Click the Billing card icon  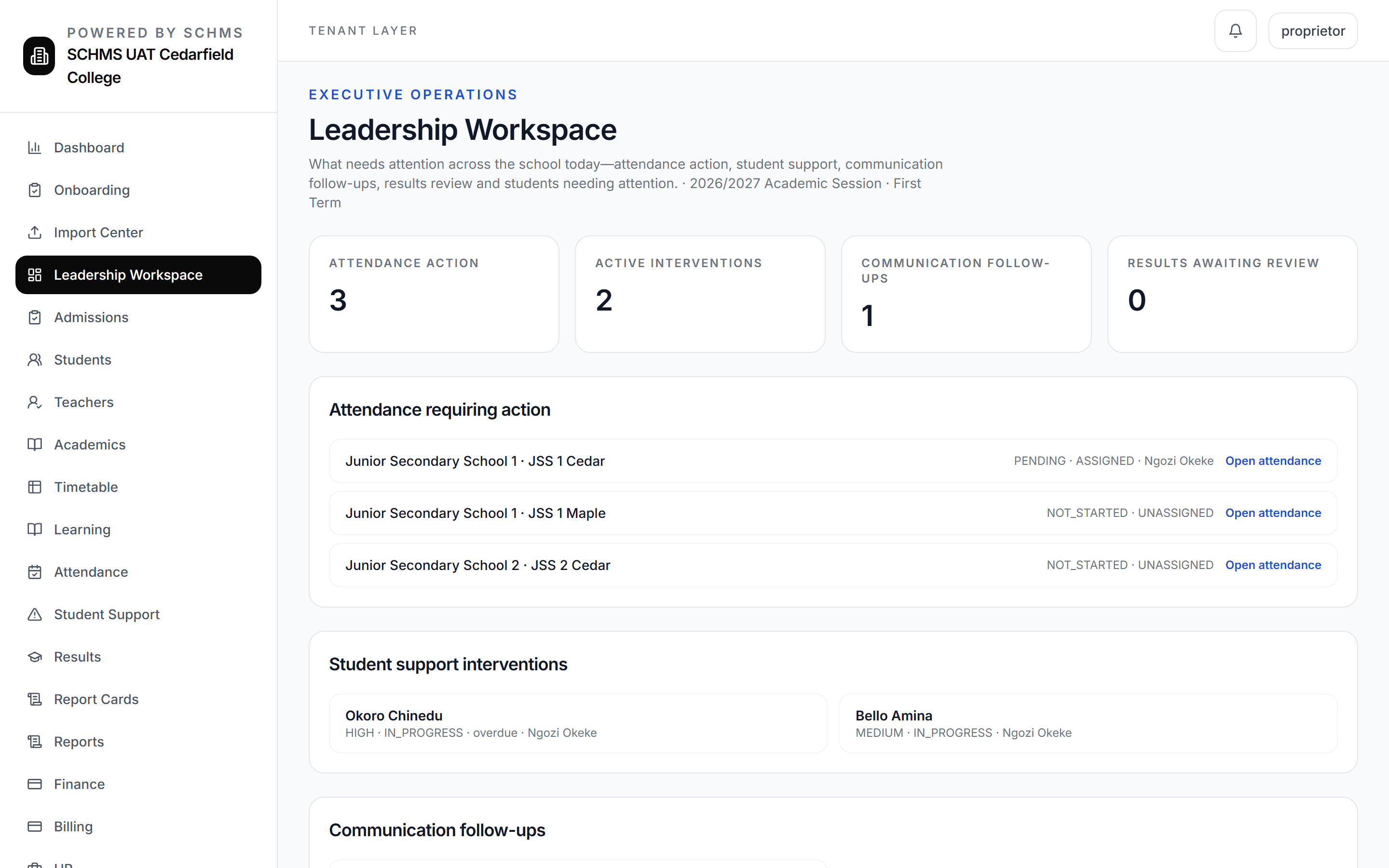click(x=34, y=827)
